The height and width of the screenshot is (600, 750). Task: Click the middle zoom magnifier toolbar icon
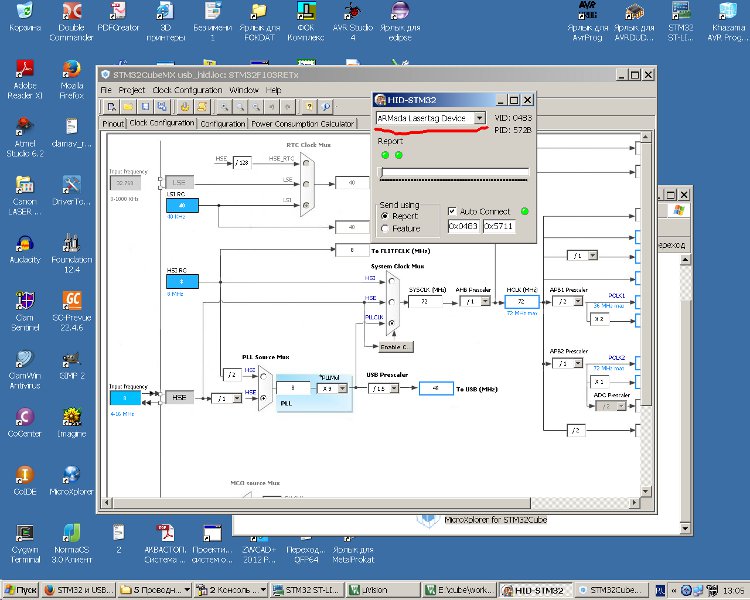[x=240, y=106]
